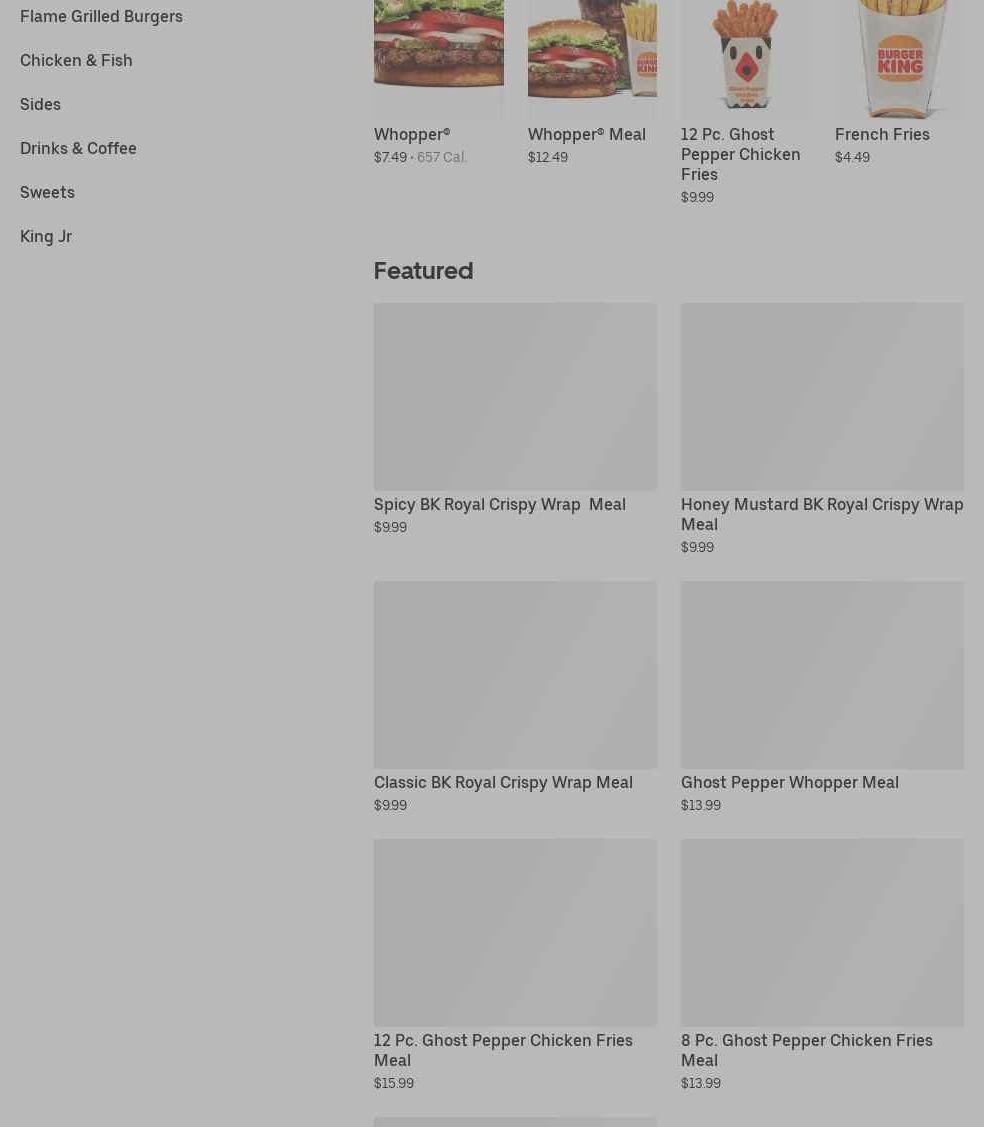Select the Sweets category
The image size is (984, 1127).
point(47,192)
